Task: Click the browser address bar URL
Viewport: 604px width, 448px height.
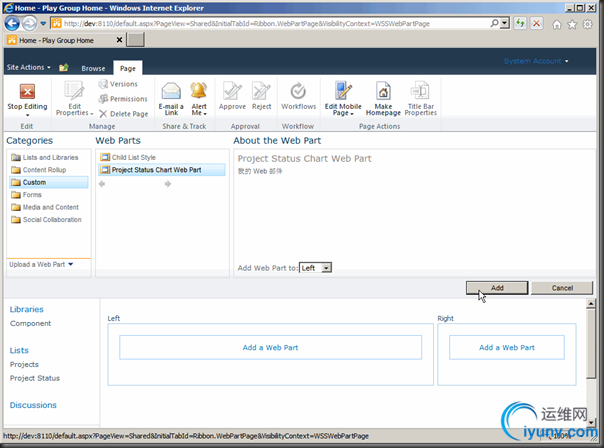Action: [x=247, y=23]
